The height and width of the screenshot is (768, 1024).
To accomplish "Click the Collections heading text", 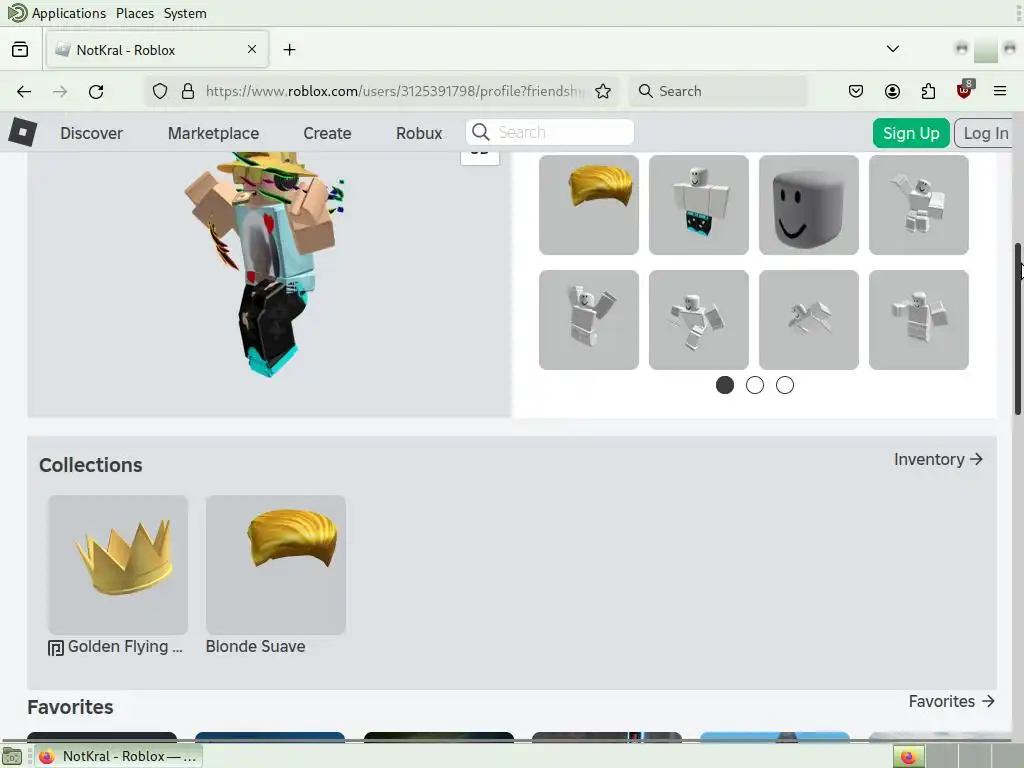I will point(91,465).
